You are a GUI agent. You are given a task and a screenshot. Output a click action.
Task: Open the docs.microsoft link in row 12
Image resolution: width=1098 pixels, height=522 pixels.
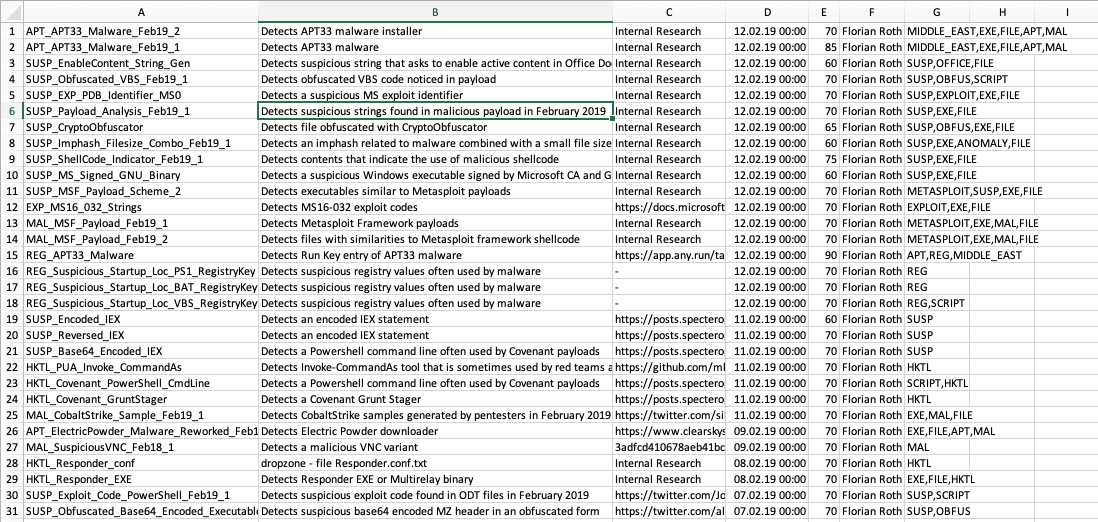[669, 207]
